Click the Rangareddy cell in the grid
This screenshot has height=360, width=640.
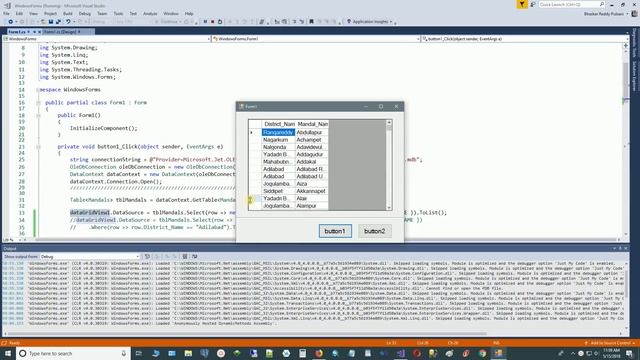point(278,132)
